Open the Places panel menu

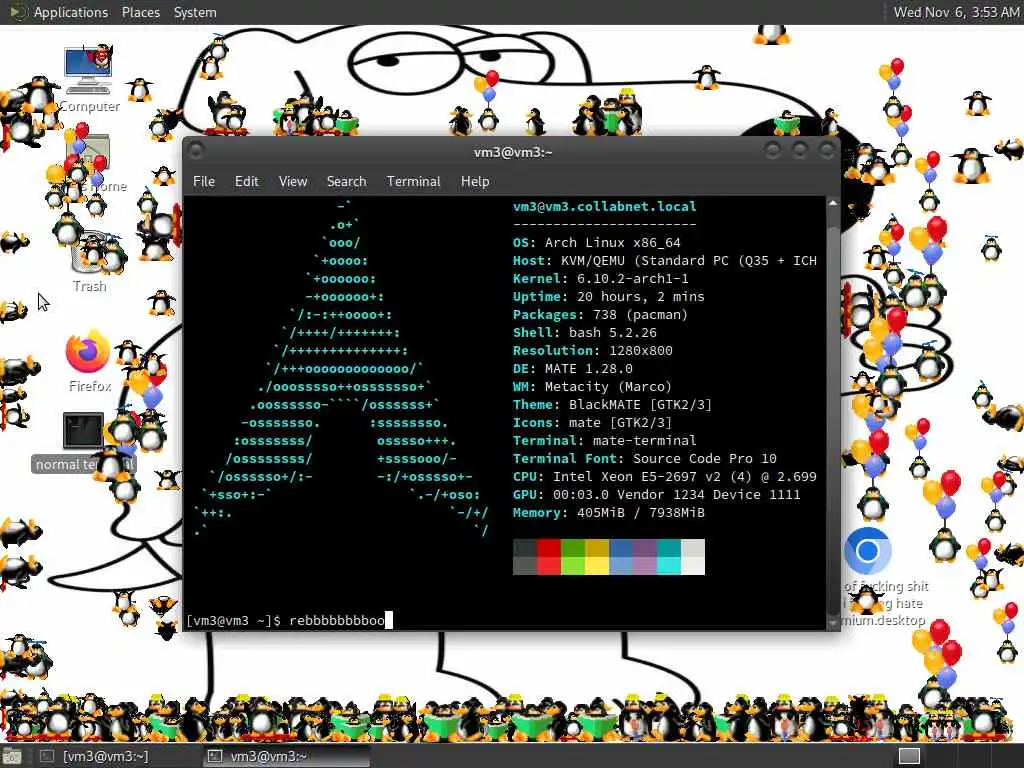coord(140,12)
